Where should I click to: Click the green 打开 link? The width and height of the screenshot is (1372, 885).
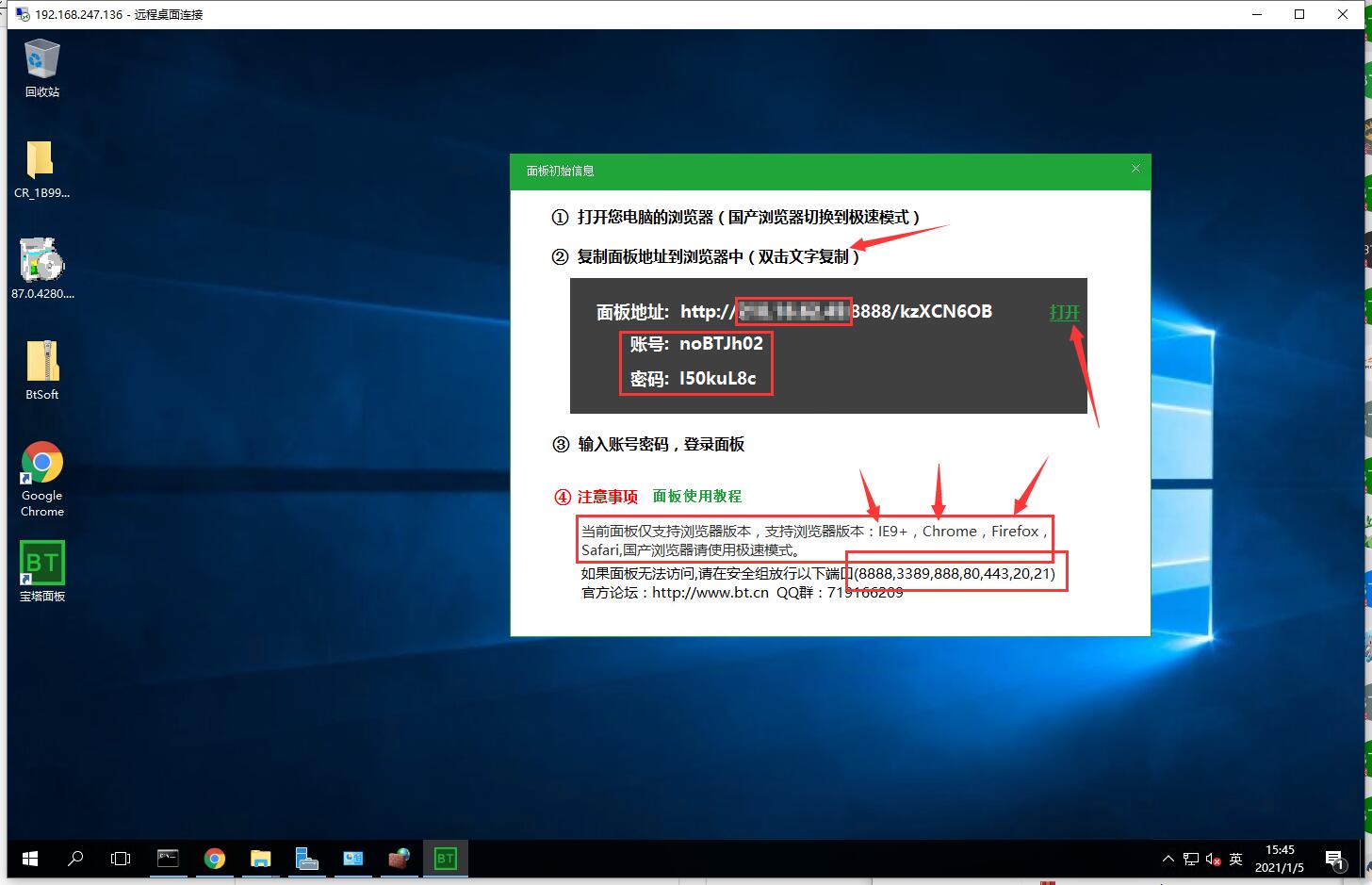click(1065, 312)
